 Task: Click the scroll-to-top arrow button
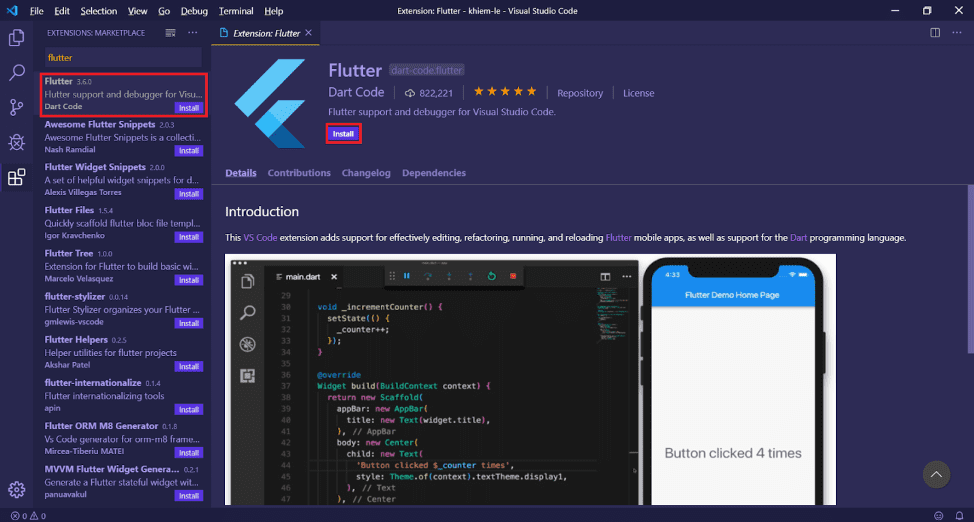point(936,474)
